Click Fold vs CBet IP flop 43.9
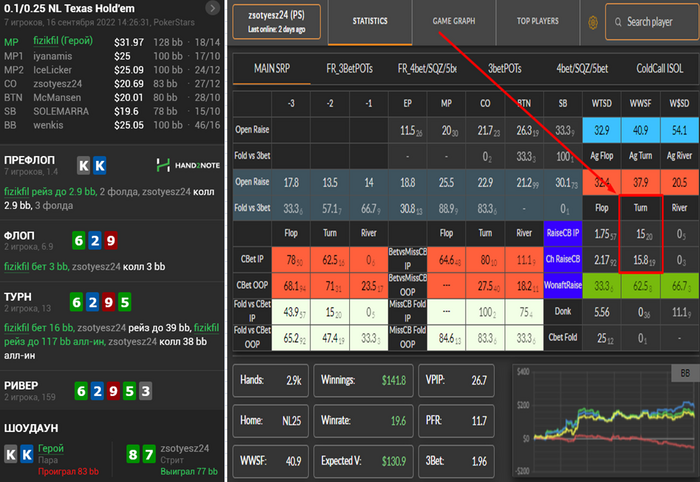The image size is (700, 482). 291,312
